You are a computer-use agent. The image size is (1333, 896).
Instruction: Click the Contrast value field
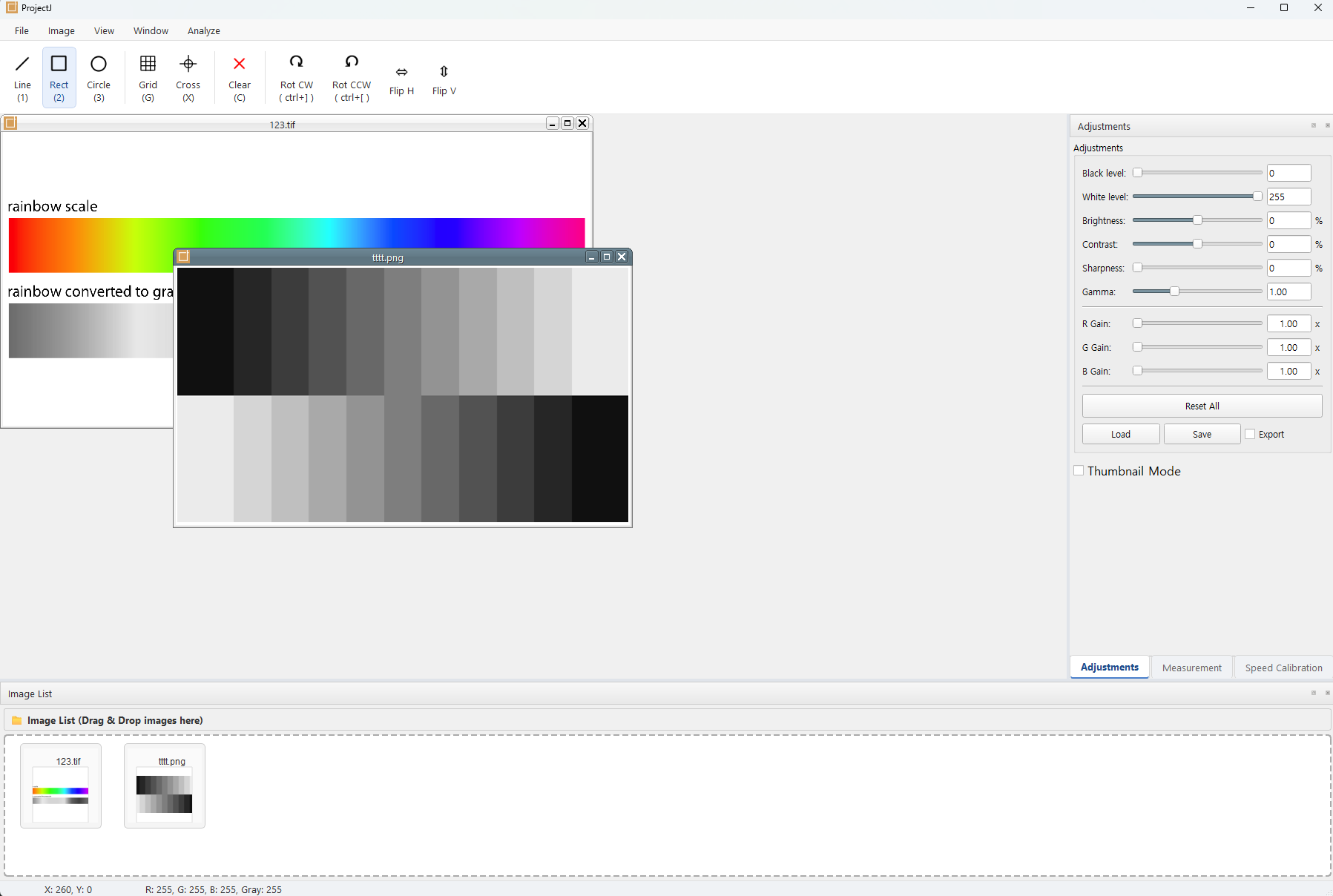coord(1288,244)
